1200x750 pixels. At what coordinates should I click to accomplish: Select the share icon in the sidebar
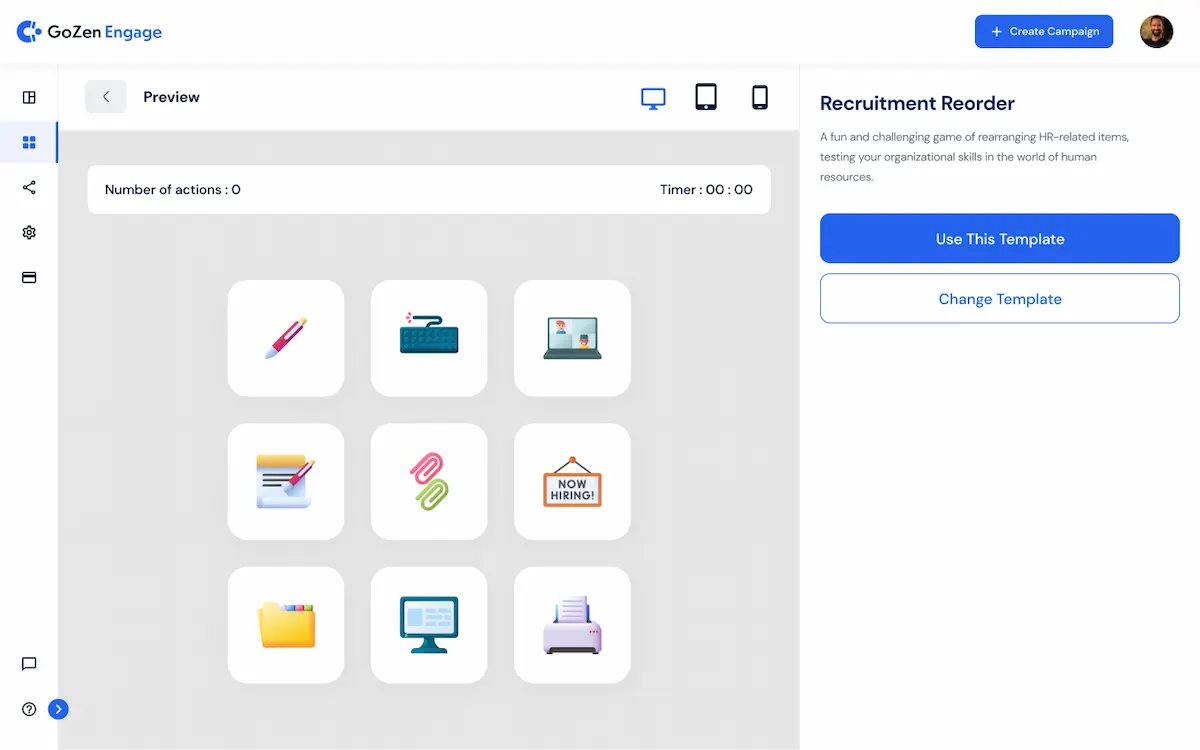click(28, 187)
